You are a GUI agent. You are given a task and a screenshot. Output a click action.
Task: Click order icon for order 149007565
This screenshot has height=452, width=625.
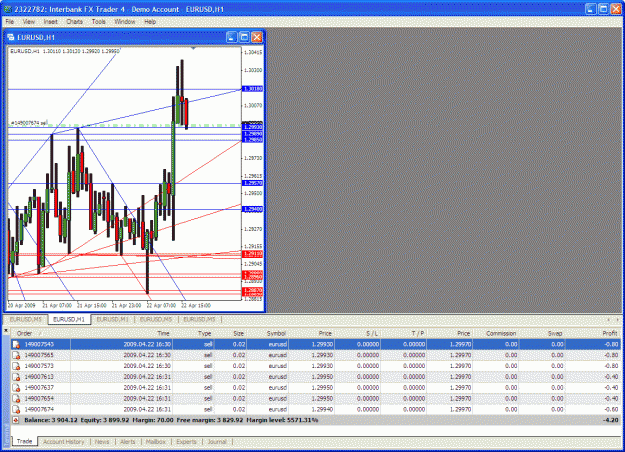point(16,355)
